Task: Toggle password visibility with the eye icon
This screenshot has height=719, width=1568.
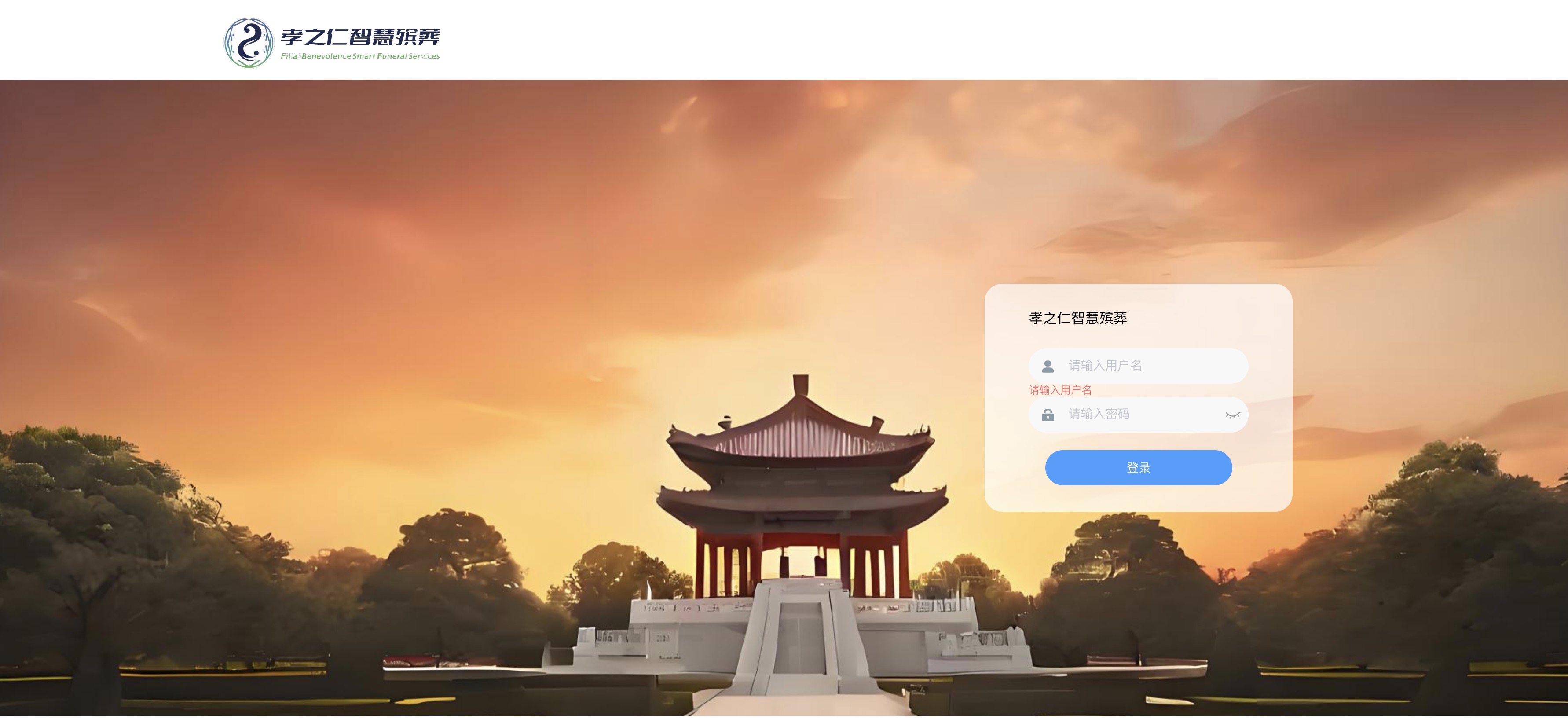Action: click(x=1232, y=415)
